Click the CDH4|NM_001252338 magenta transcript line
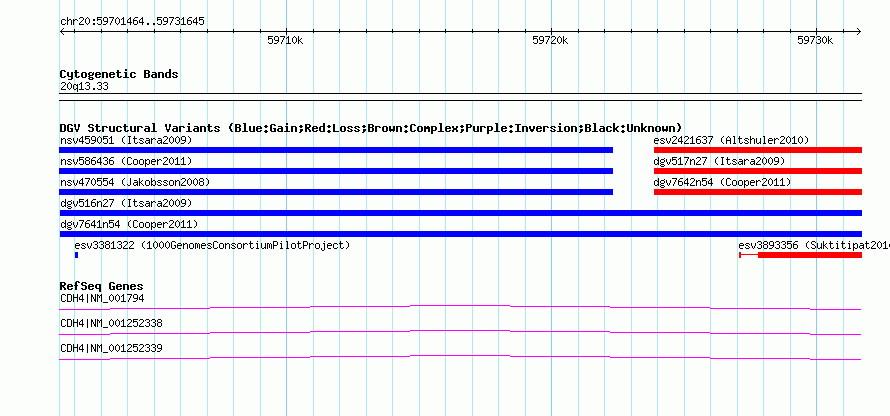Image resolution: width=890 pixels, height=416 pixels. pyautogui.click(x=460, y=332)
